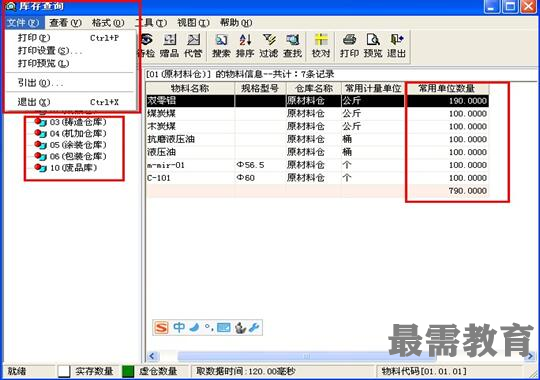The width and height of the screenshot is (540, 380).
Task: Select the 双零铝 material row
Action: (x=317, y=101)
